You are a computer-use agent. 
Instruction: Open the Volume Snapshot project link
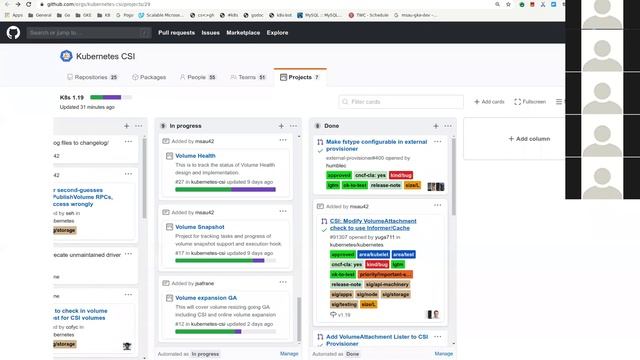tap(200, 227)
